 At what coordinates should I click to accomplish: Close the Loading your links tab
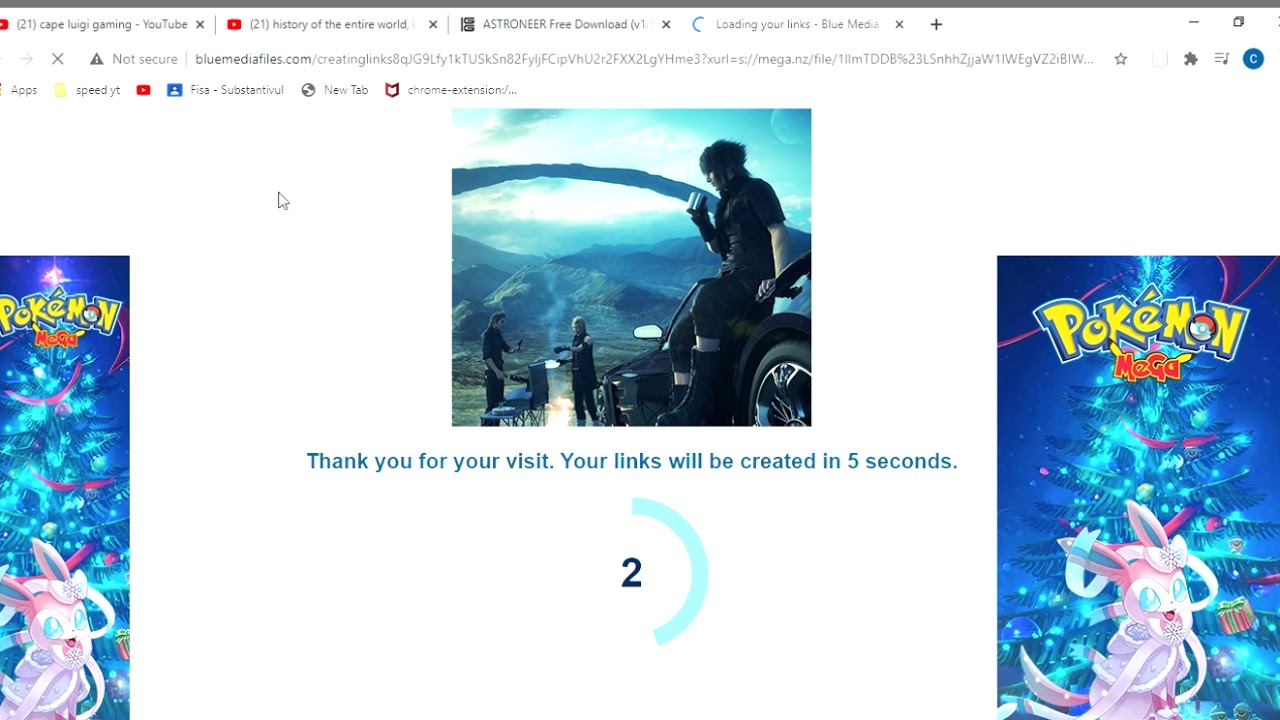click(x=899, y=24)
